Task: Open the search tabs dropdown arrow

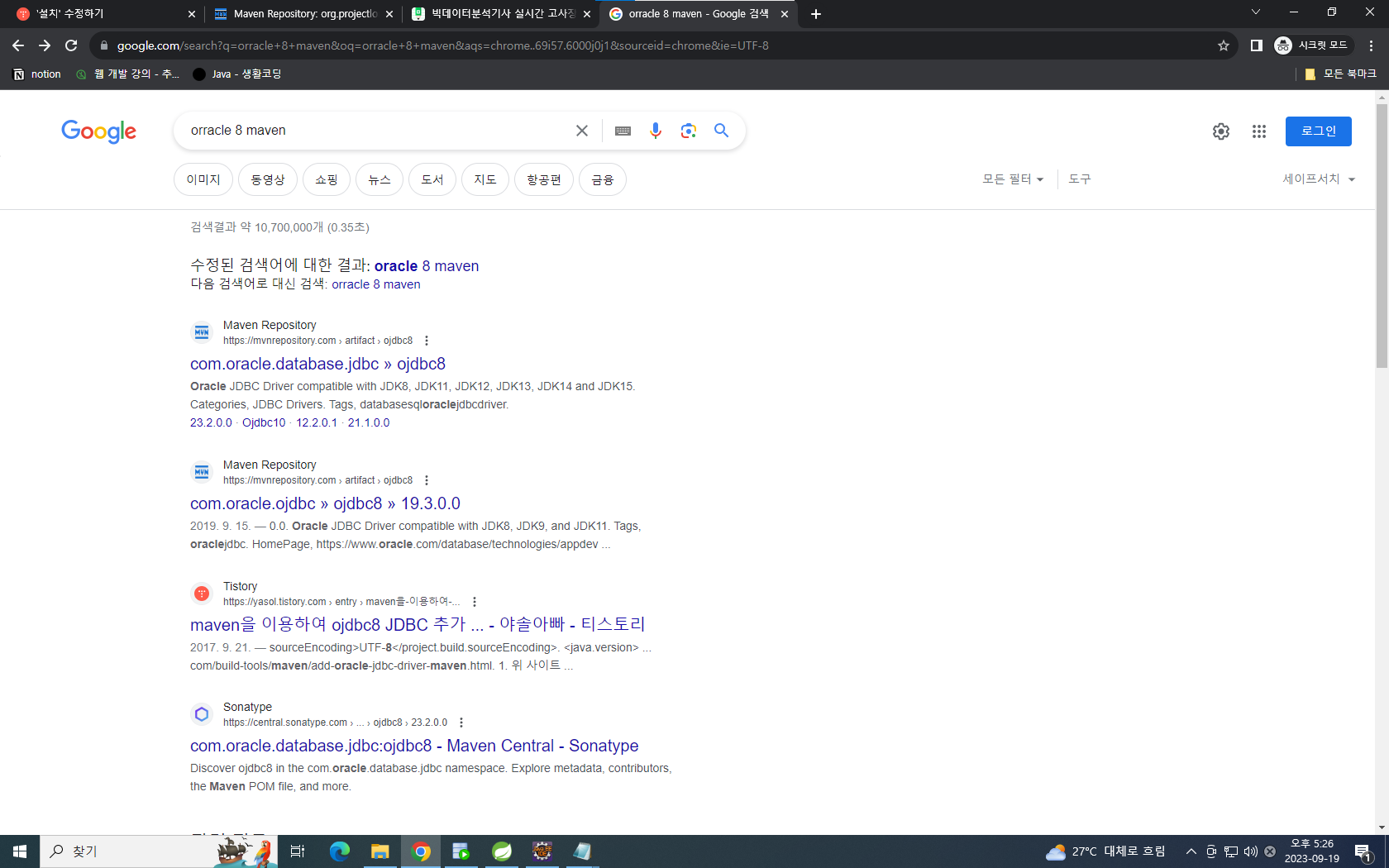Action: pos(1256,12)
